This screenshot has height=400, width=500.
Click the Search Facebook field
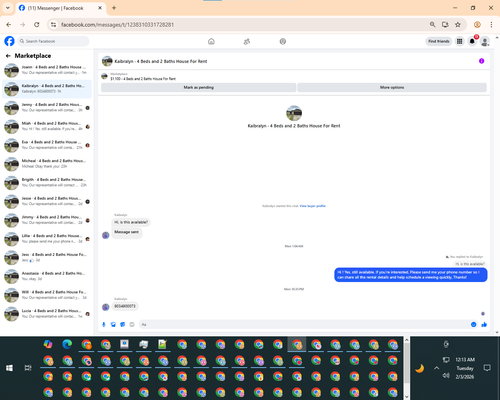(53, 41)
